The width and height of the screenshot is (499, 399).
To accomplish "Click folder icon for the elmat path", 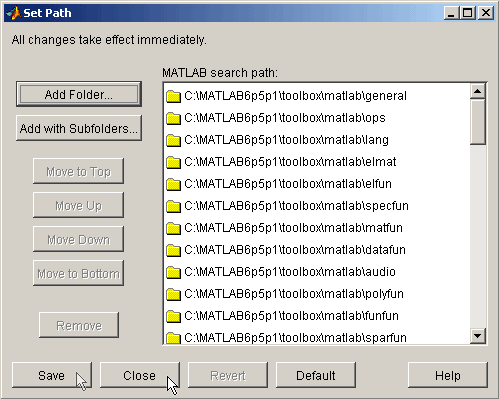I will 173,162.
